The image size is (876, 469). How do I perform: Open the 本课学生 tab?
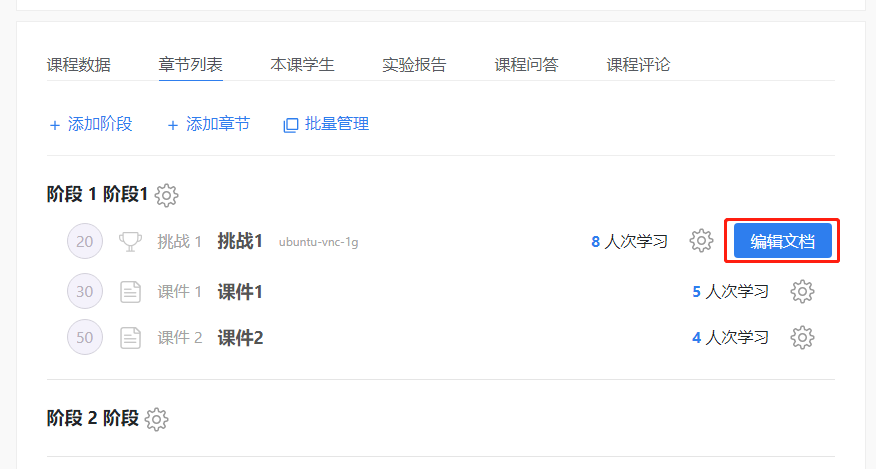pos(302,65)
